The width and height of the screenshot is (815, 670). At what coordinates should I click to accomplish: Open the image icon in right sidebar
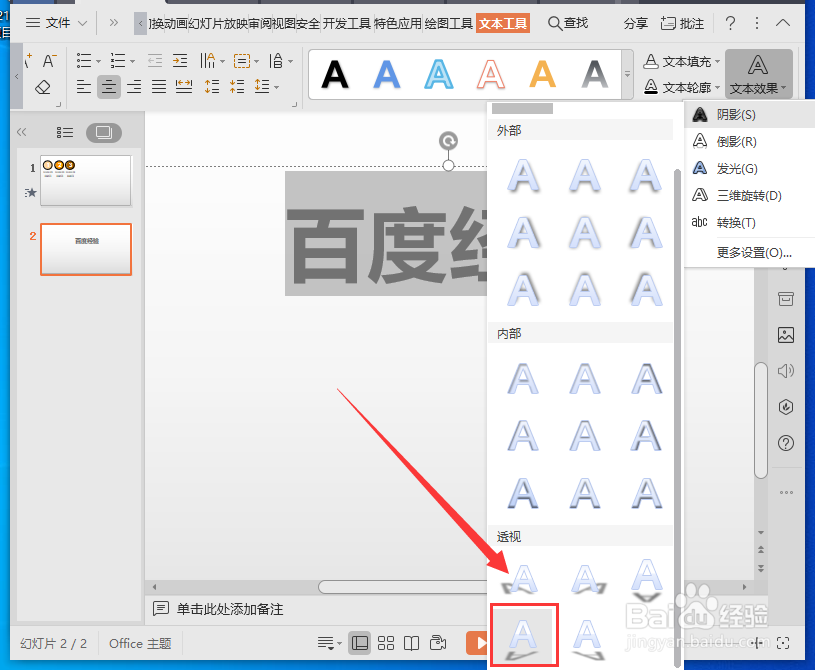[785, 335]
